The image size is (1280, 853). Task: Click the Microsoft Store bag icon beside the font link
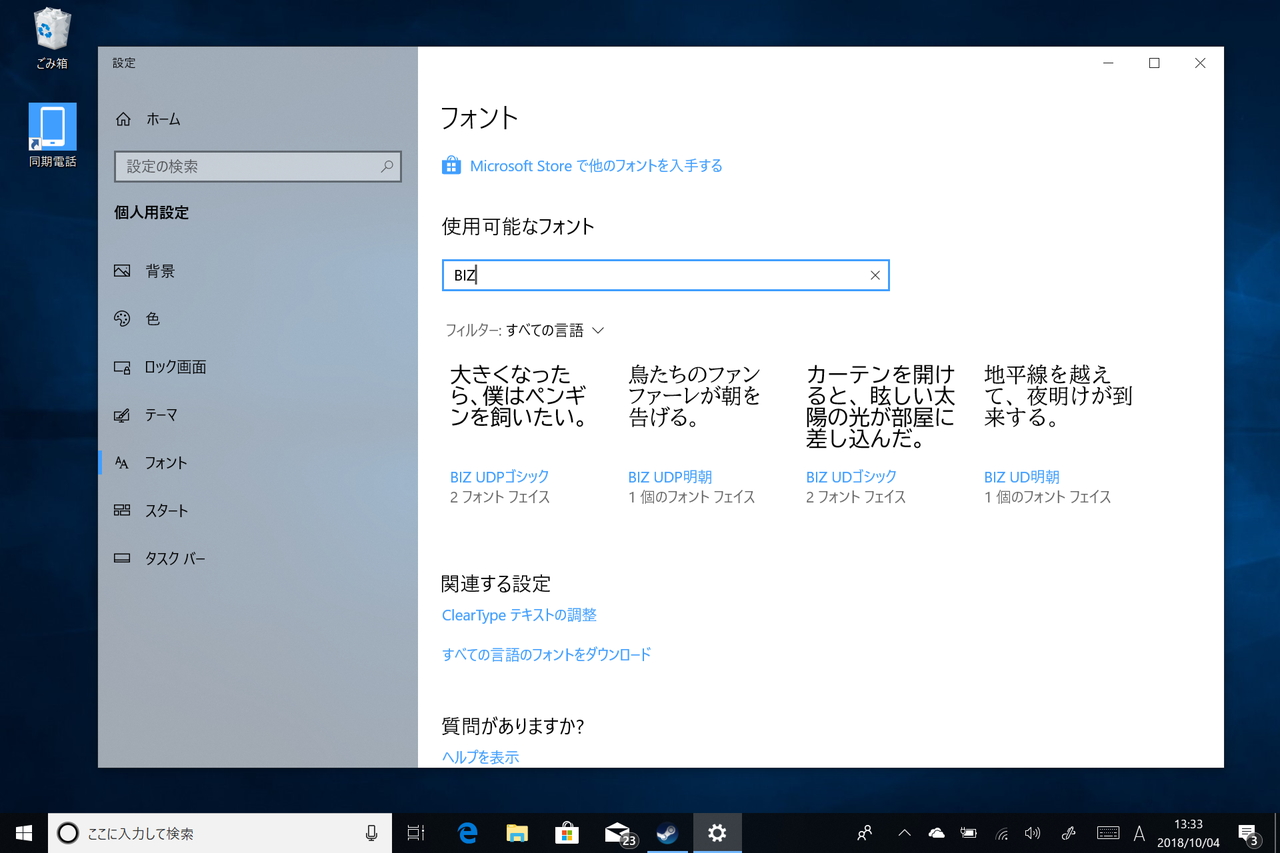click(451, 165)
